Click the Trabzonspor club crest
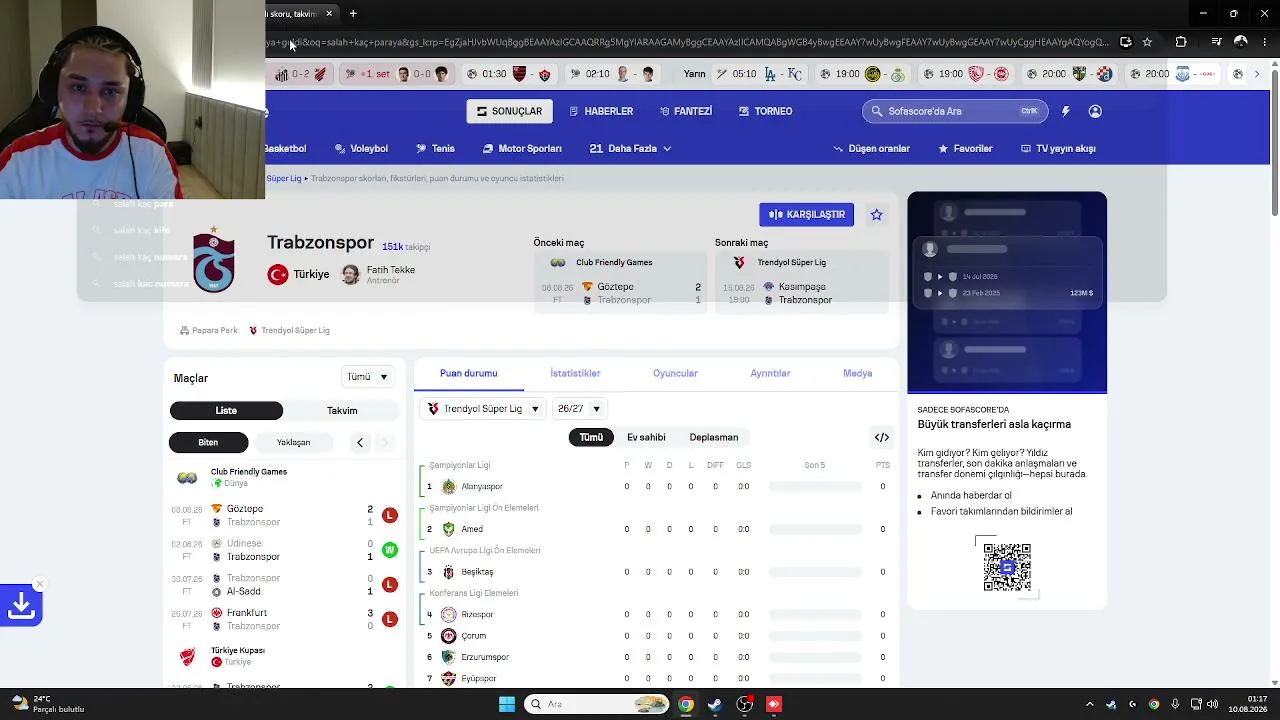Viewport: 1280px width, 720px height. tap(213, 260)
